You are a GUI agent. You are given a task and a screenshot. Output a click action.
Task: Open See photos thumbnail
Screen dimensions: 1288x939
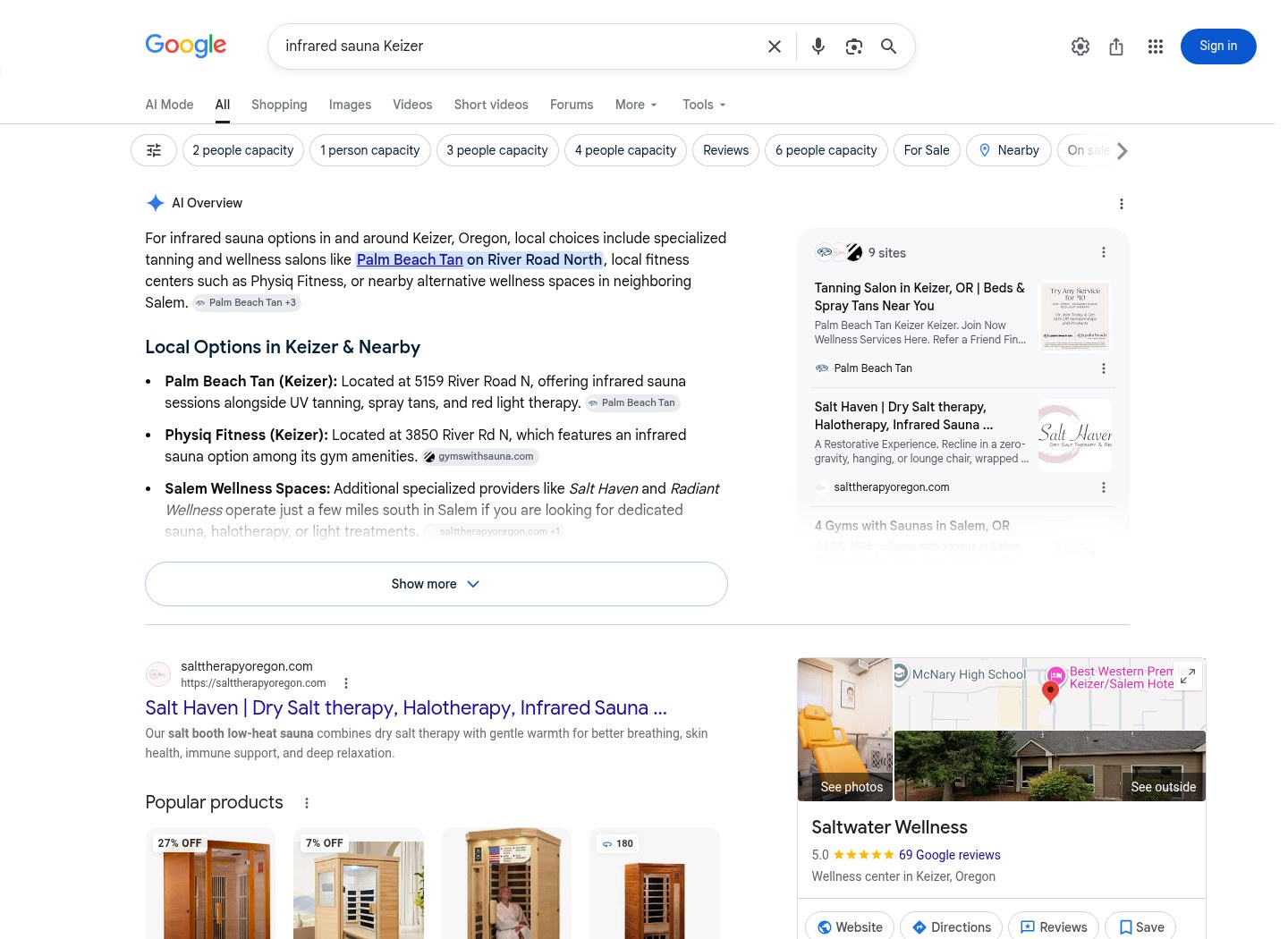pyautogui.click(x=844, y=730)
